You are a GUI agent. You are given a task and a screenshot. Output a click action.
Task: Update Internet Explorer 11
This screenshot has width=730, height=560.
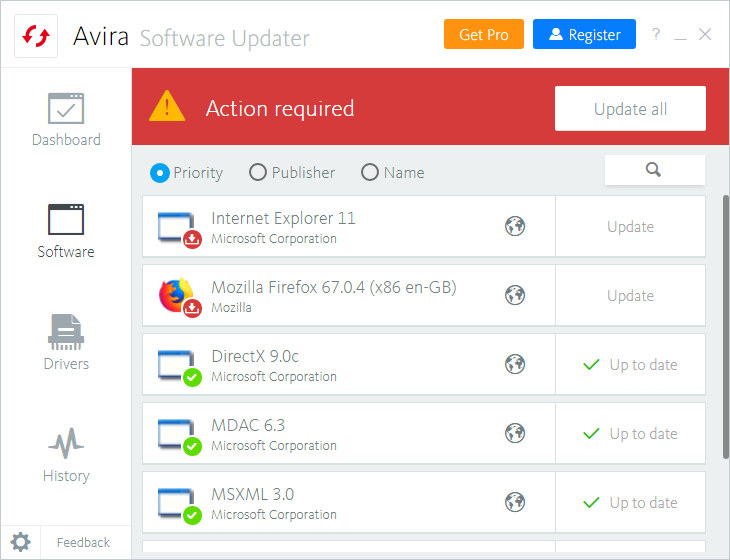pos(630,227)
